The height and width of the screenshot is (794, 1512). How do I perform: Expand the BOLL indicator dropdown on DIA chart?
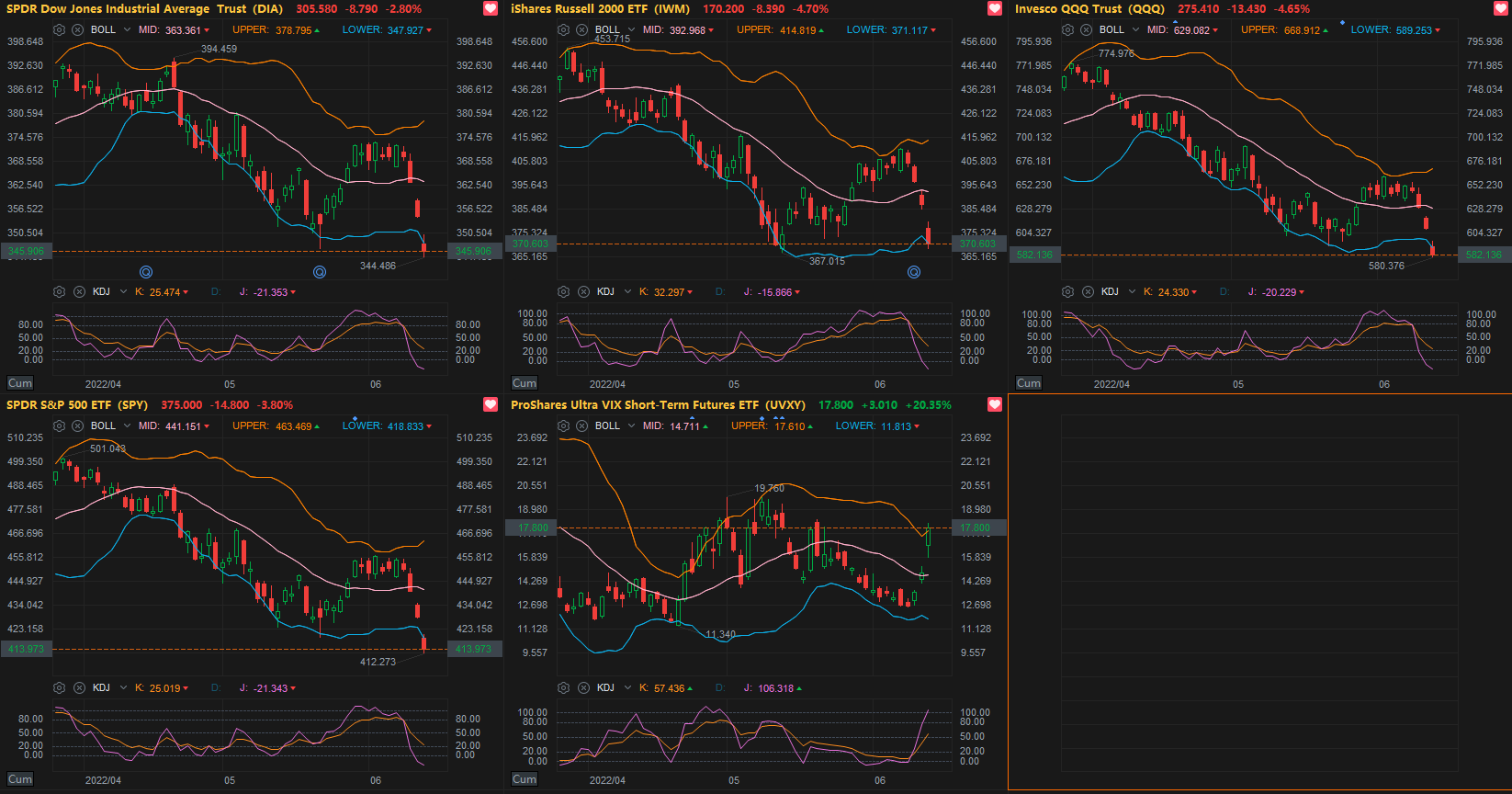pyautogui.click(x=127, y=29)
